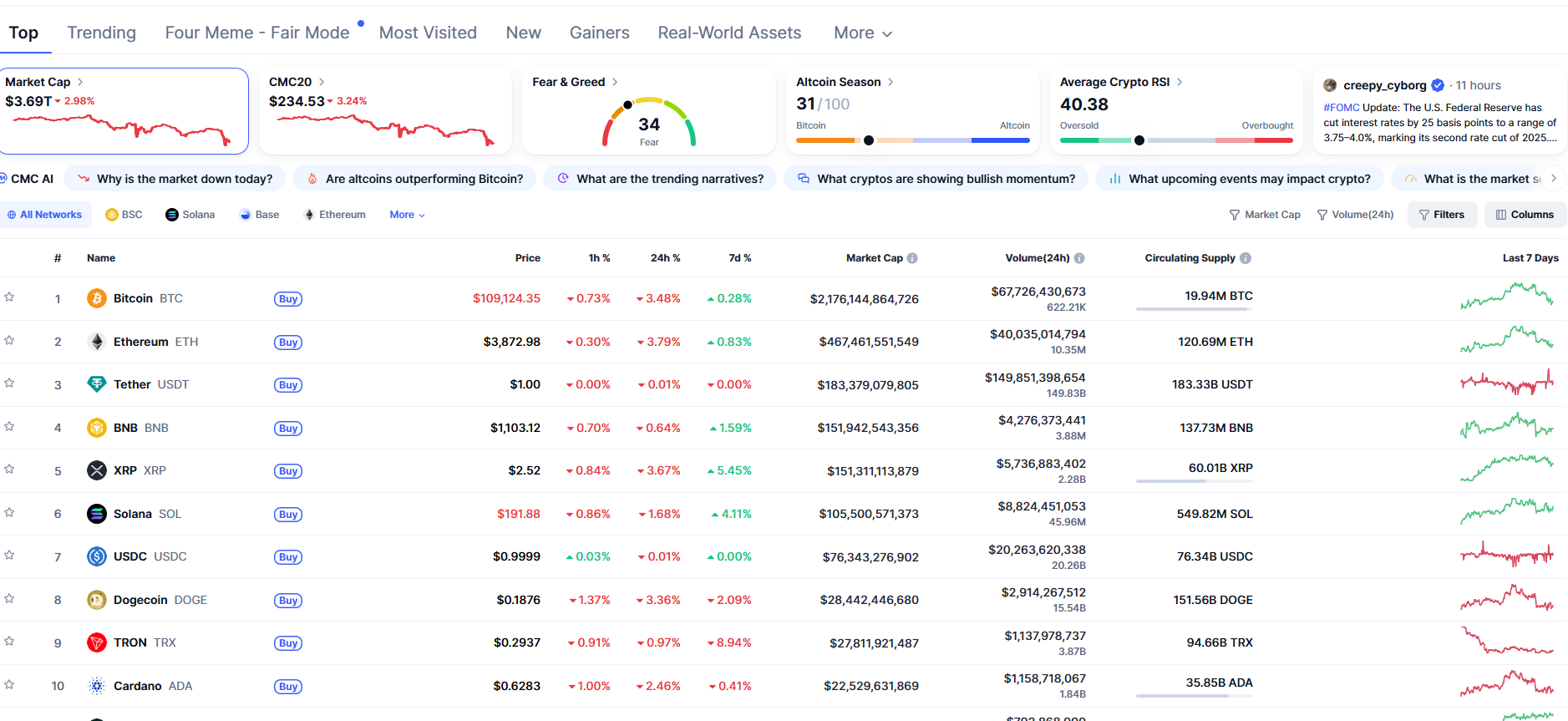Click the Solana coin logo in table
This screenshot has height=721, width=1568.
[97, 514]
